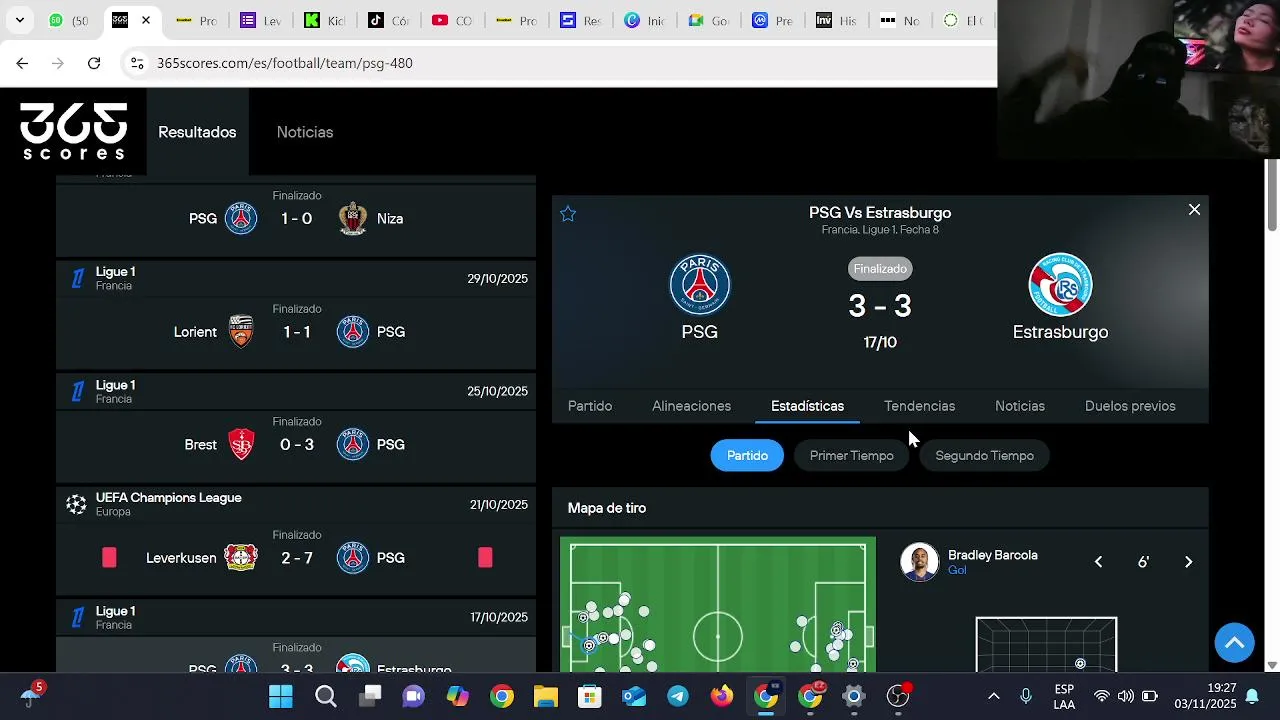This screenshot has height=720, width=1280.
Task: Click the Niza team crest
Action: [353, 219]
